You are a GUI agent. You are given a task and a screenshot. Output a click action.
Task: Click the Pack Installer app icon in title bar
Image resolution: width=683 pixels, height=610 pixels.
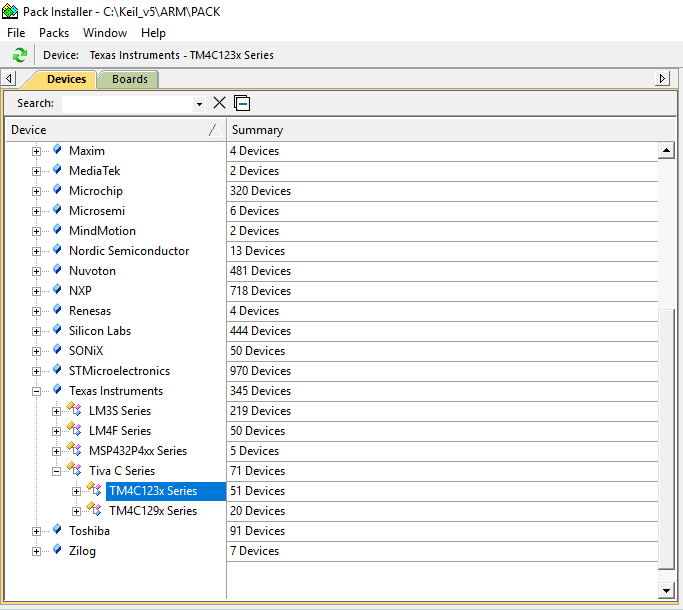[x=10, y=11]
